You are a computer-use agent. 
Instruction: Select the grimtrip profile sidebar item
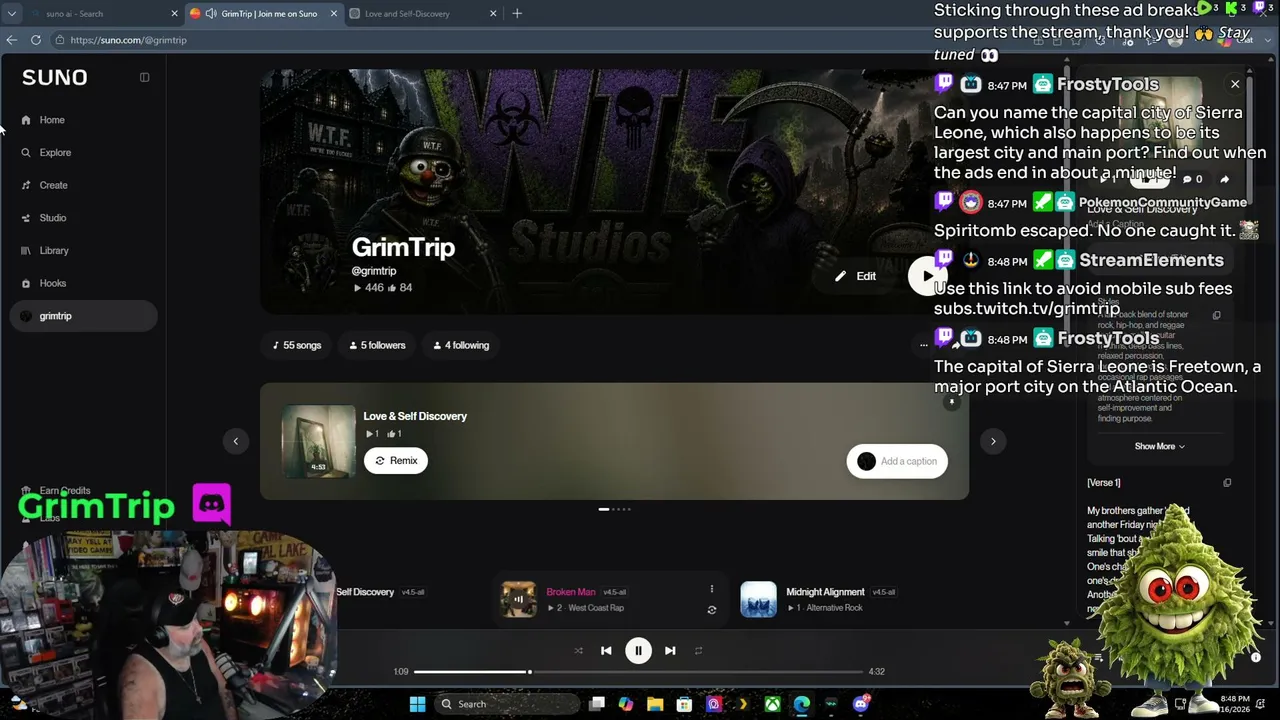tap(84, 316)
